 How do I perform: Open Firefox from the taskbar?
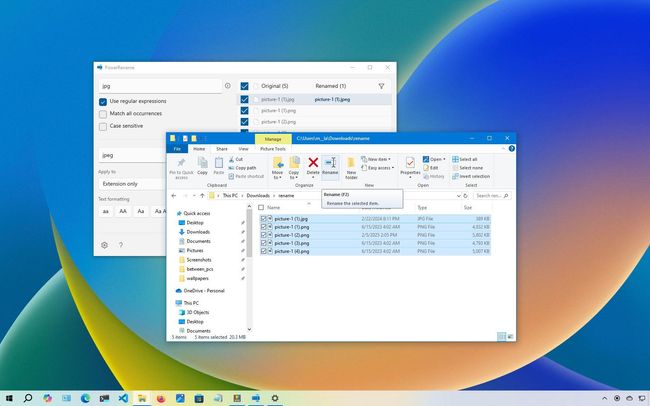(x=161, y=399)
